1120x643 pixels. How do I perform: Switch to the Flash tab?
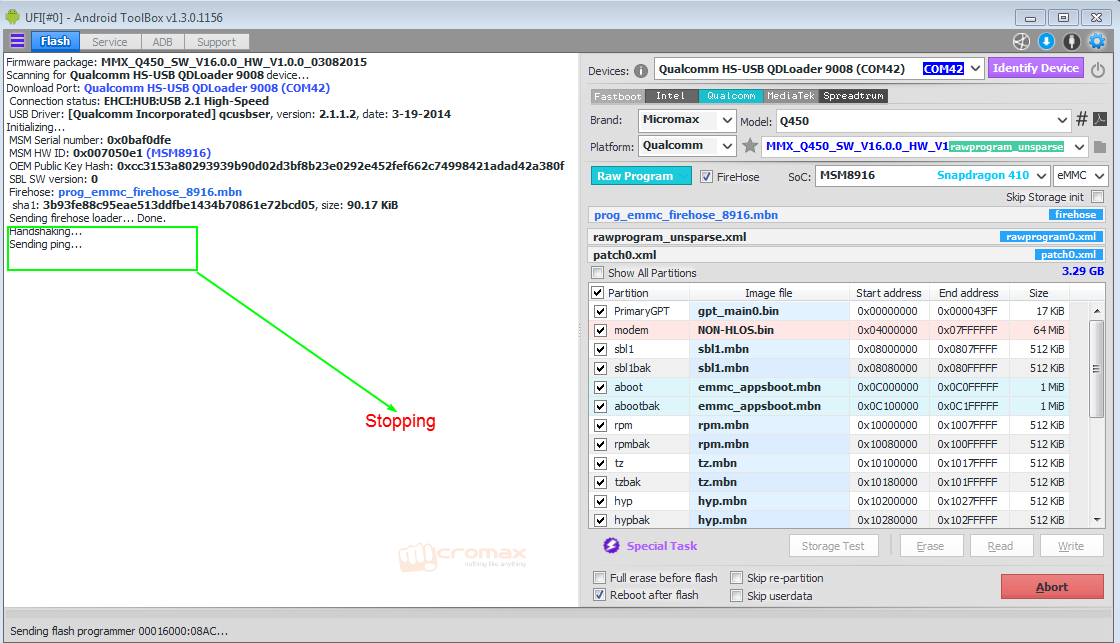(55, 41)
